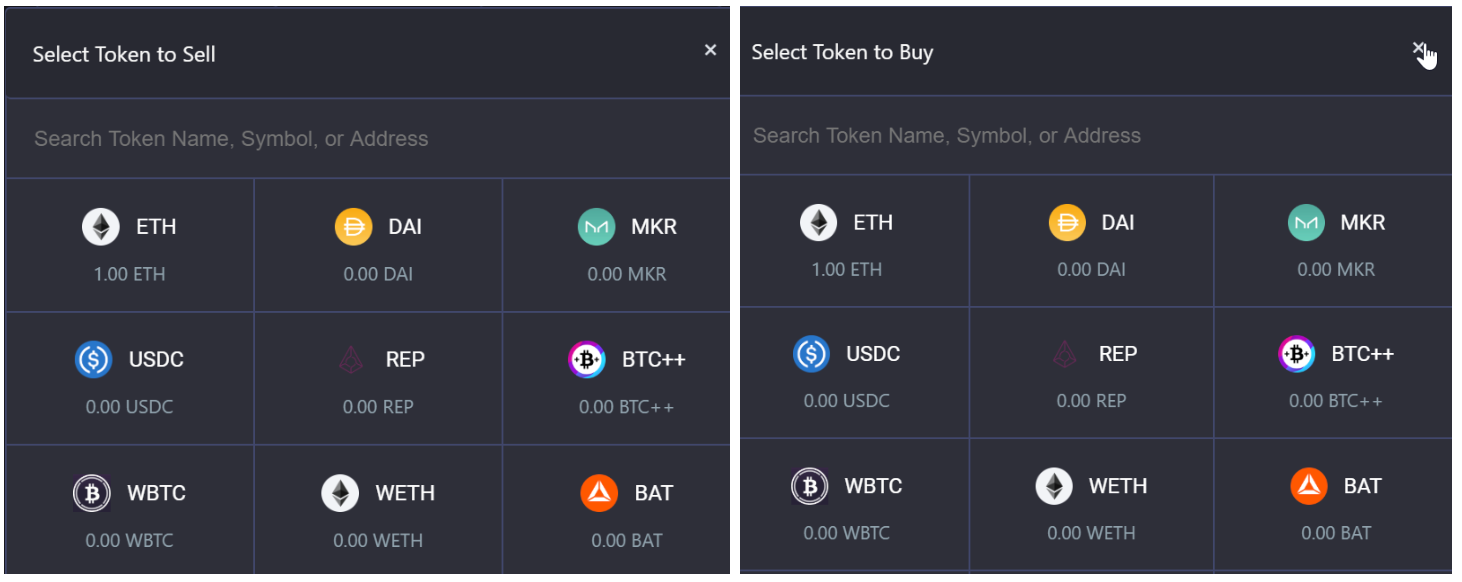
Task: Choose BTC++ icon in the Sell panel
Action: tap(587, 359)
